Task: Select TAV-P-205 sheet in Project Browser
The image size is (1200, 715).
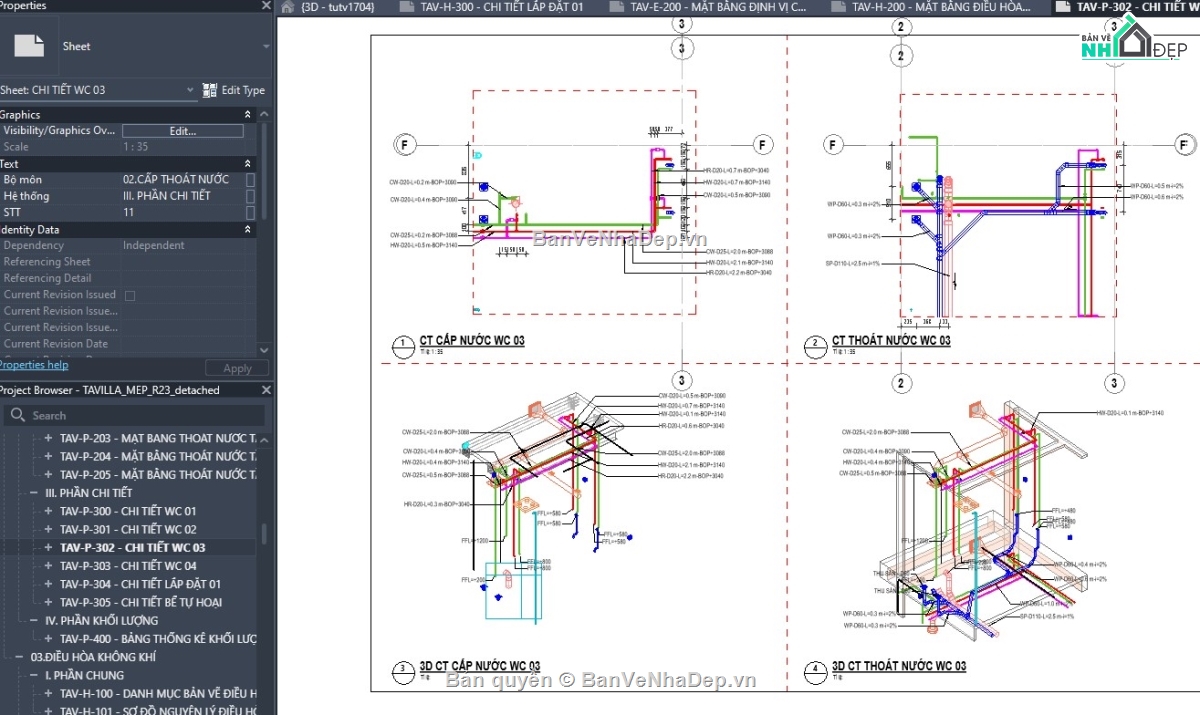Action: click(x=158, y=474)
